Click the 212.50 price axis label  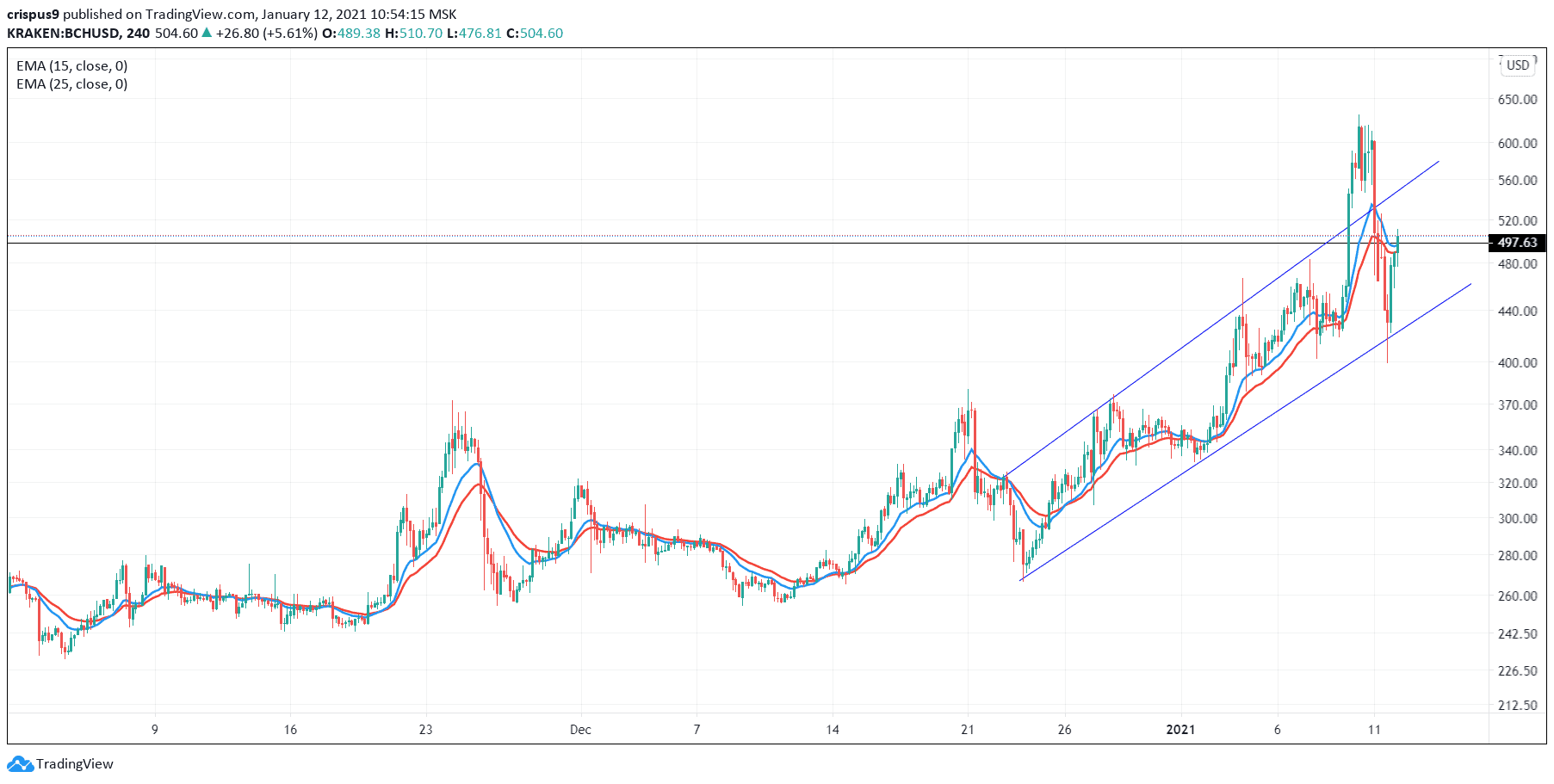click(1517, 706)
